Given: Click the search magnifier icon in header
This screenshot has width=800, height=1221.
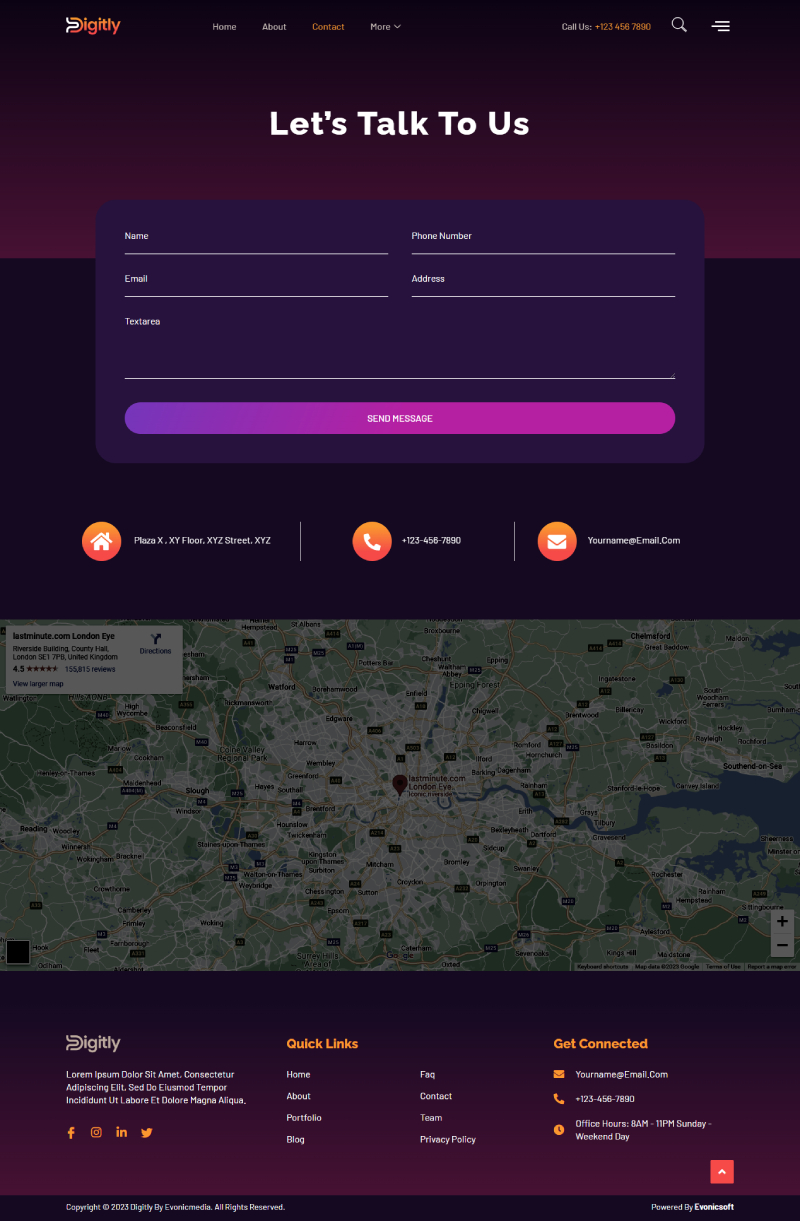Looking at the screenshot, I should 679,25.
